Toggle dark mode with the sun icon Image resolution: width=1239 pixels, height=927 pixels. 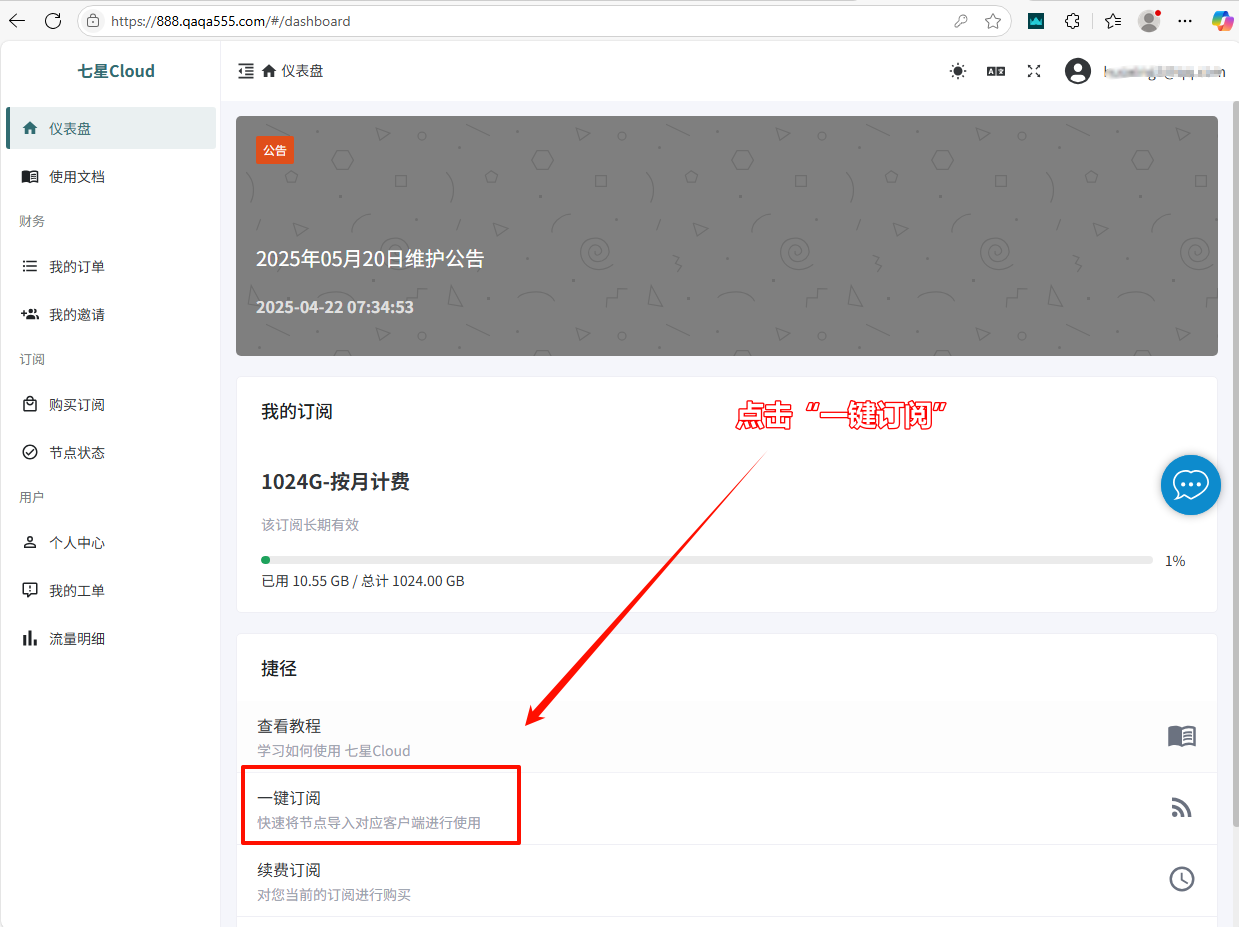point(958,71)
